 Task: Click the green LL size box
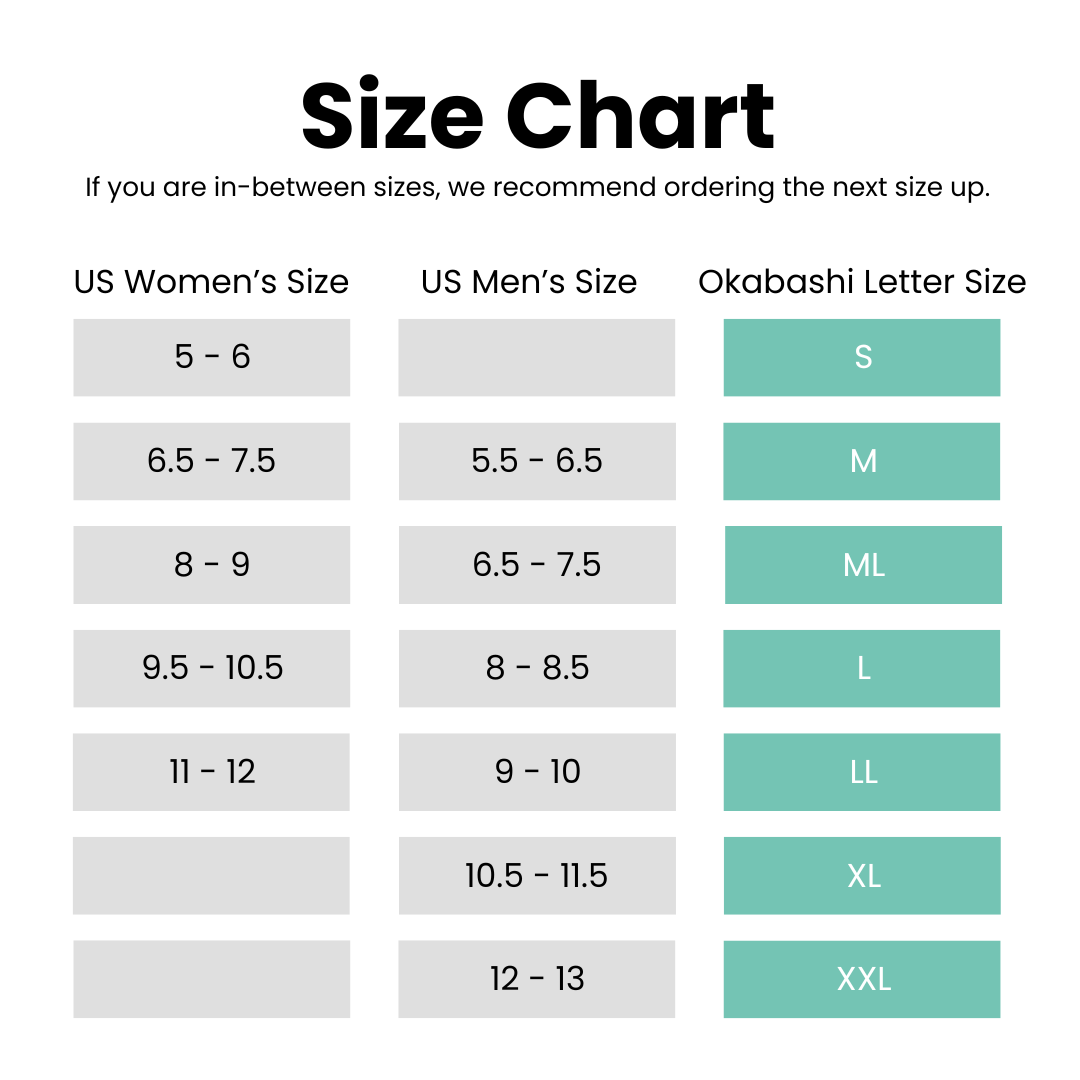[x=862, y=772]
